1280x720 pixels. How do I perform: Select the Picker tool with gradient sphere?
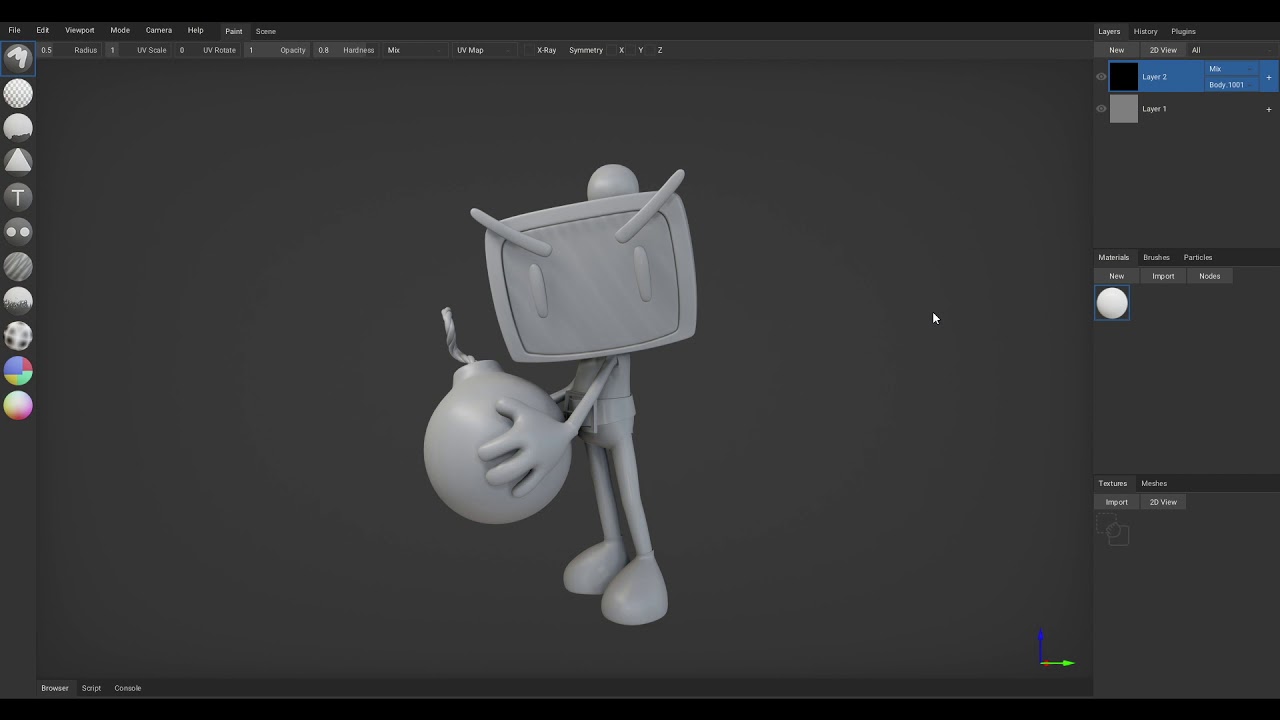tap(18, 405)
